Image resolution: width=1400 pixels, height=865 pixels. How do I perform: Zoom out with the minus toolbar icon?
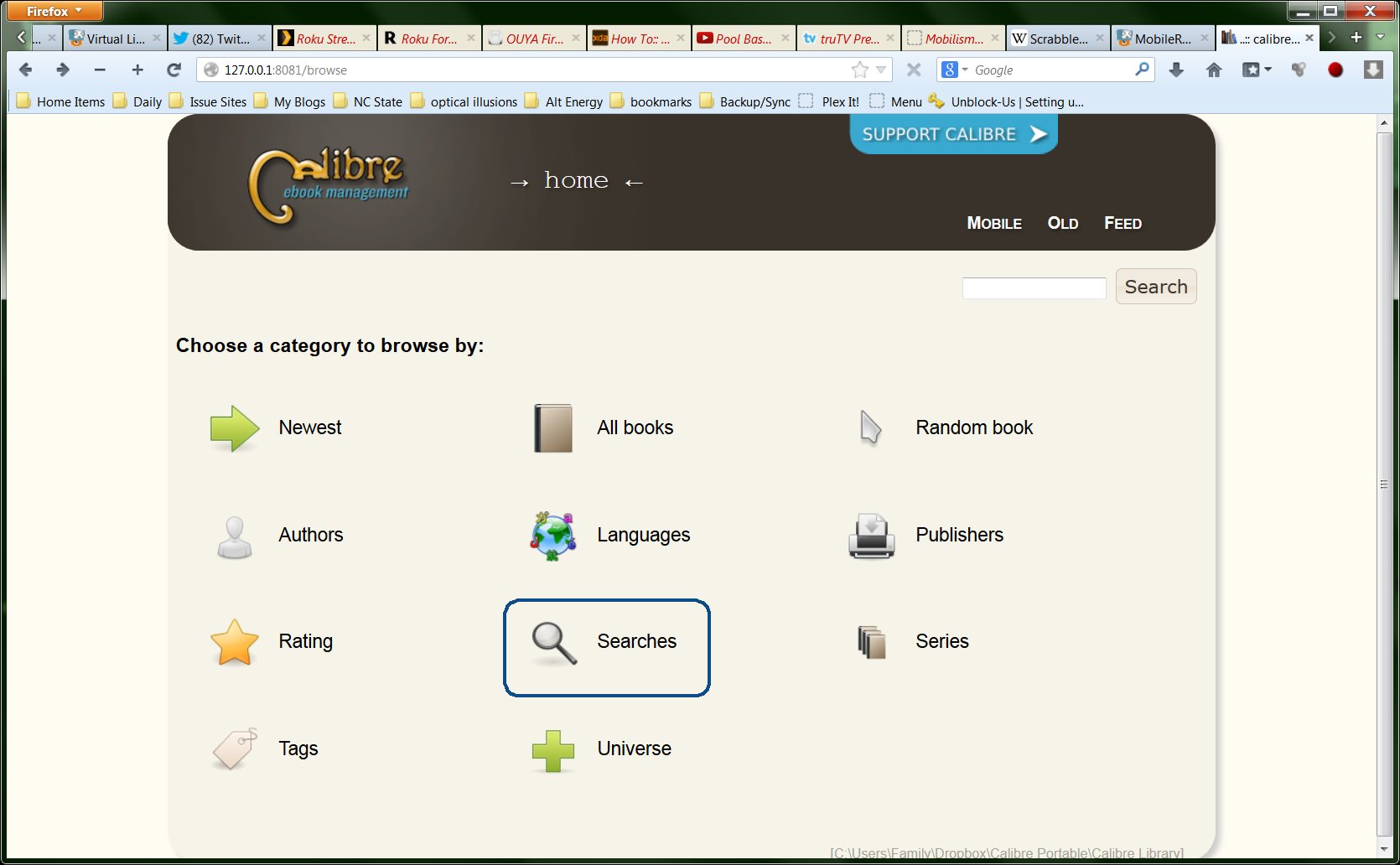(100, 70)
